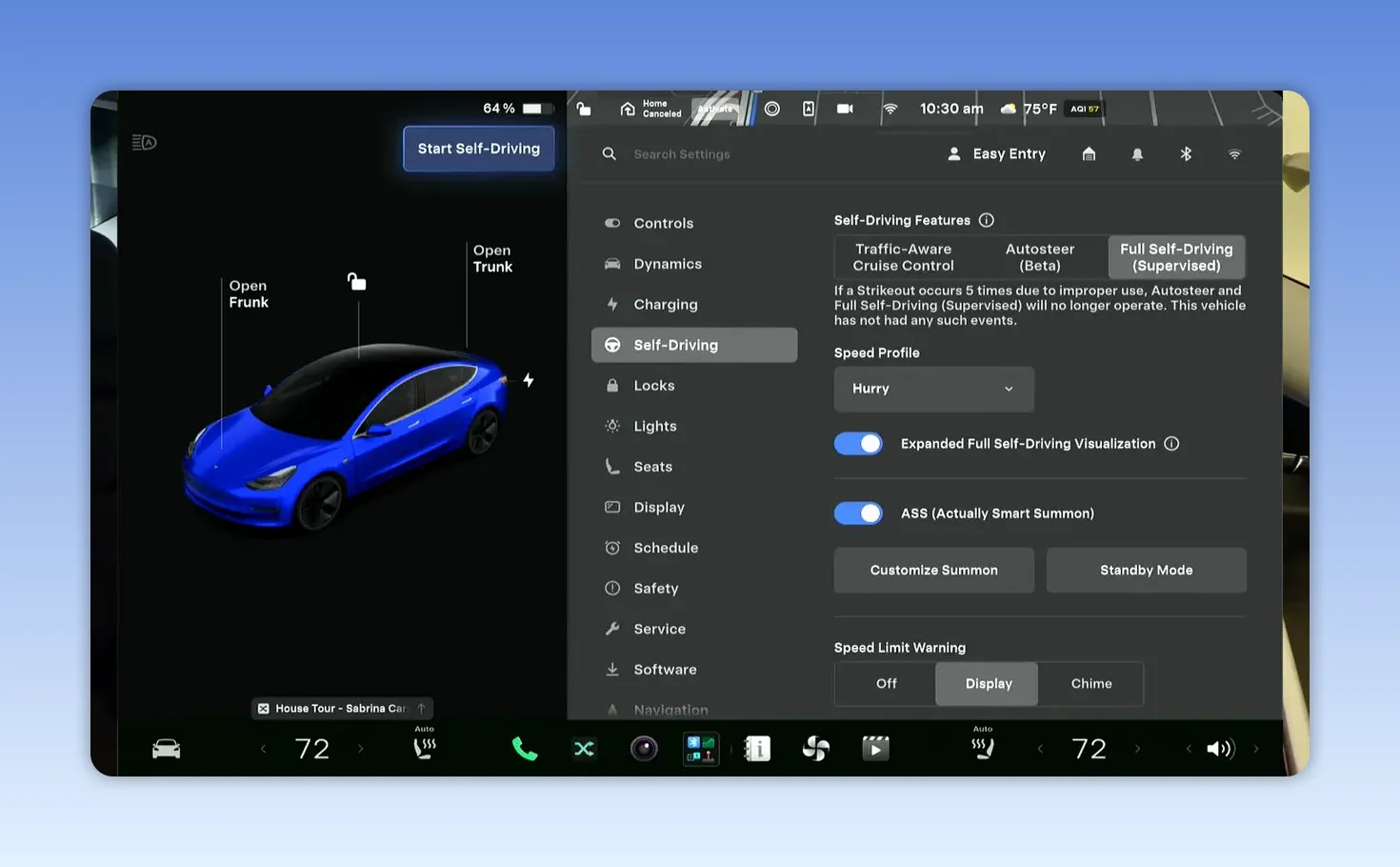
Task: Open the dashcam camera app
Action: [x=644, y=749]
